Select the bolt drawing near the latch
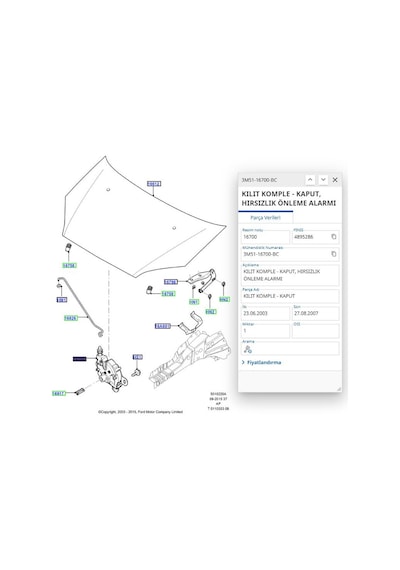400x570 pixels. coord(136,372)
